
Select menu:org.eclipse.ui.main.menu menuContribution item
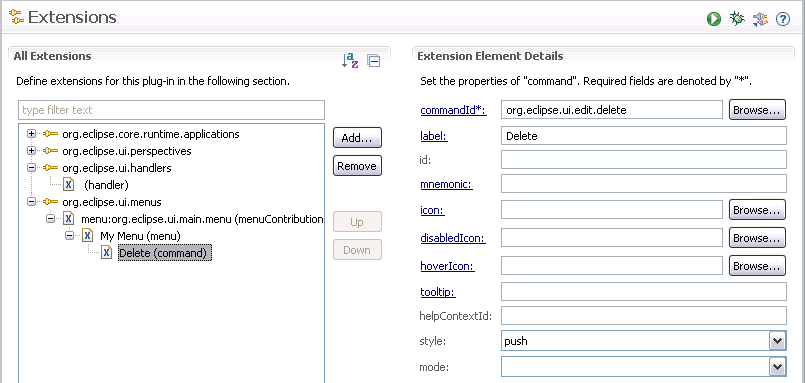(x=202, y=219)
